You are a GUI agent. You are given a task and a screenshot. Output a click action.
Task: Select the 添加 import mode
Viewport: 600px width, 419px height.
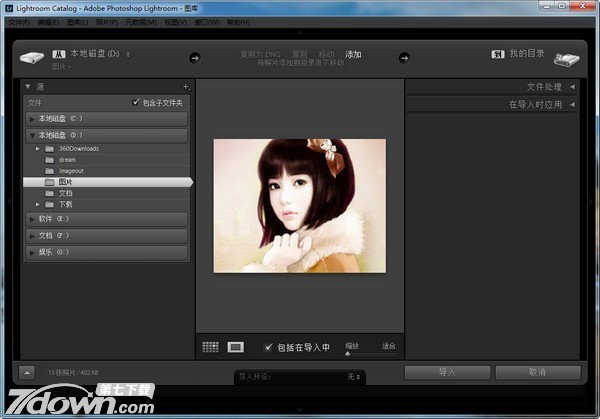pos(354,53)
